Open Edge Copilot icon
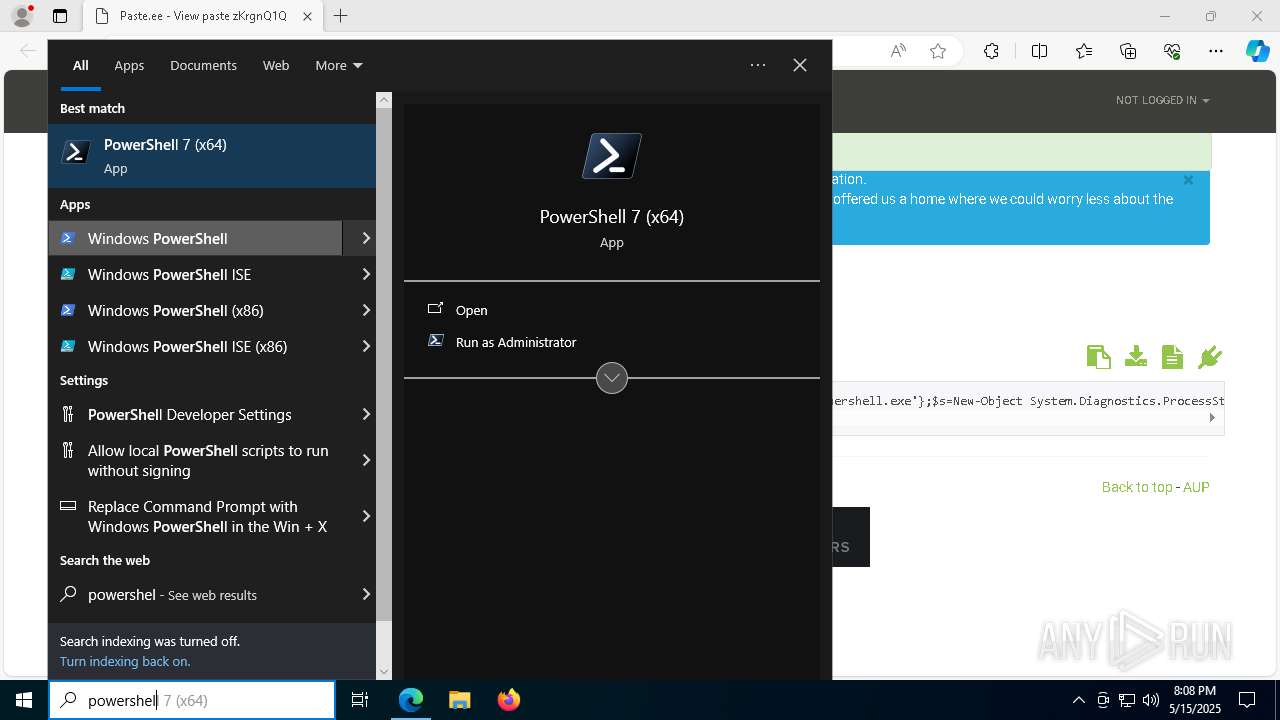The height and width of the screenshot is (720, 1280). pos(1257,51)
